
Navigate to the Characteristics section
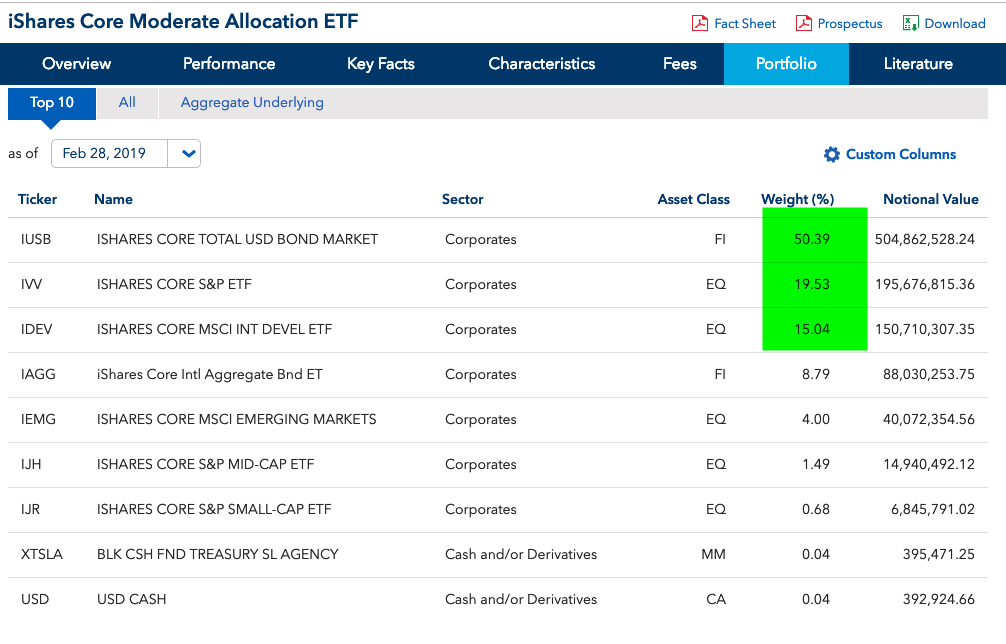coord(541,63)
